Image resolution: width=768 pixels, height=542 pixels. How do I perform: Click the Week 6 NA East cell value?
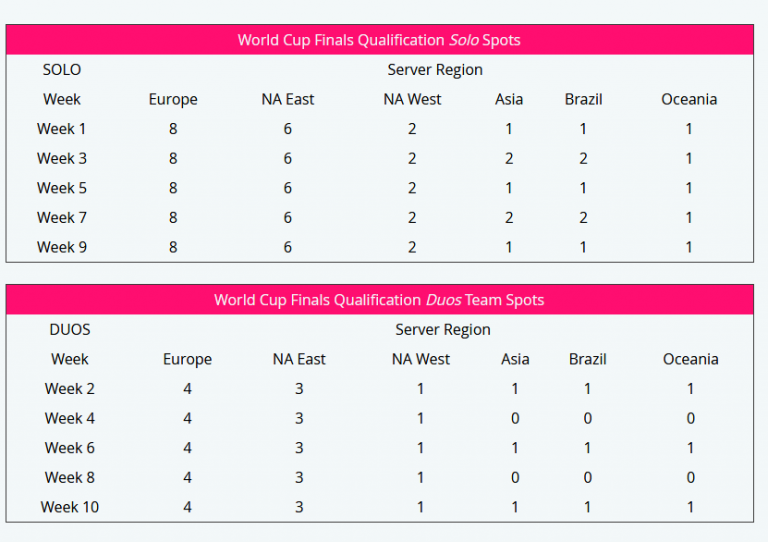pyautogui.click(x=299, y=448)
